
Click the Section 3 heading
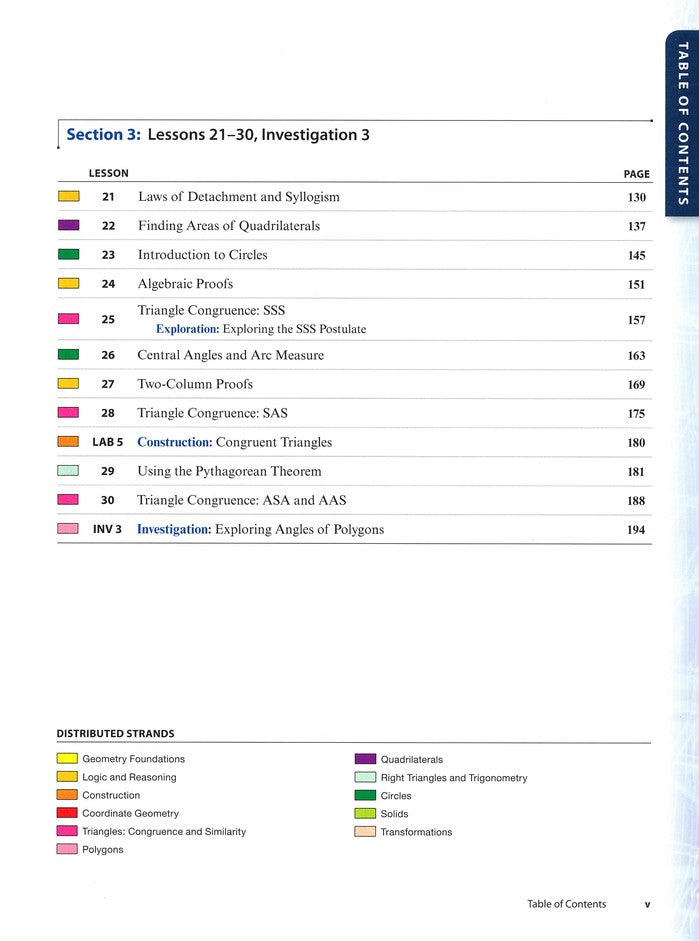pyautogui.click(x=217, y=134)
